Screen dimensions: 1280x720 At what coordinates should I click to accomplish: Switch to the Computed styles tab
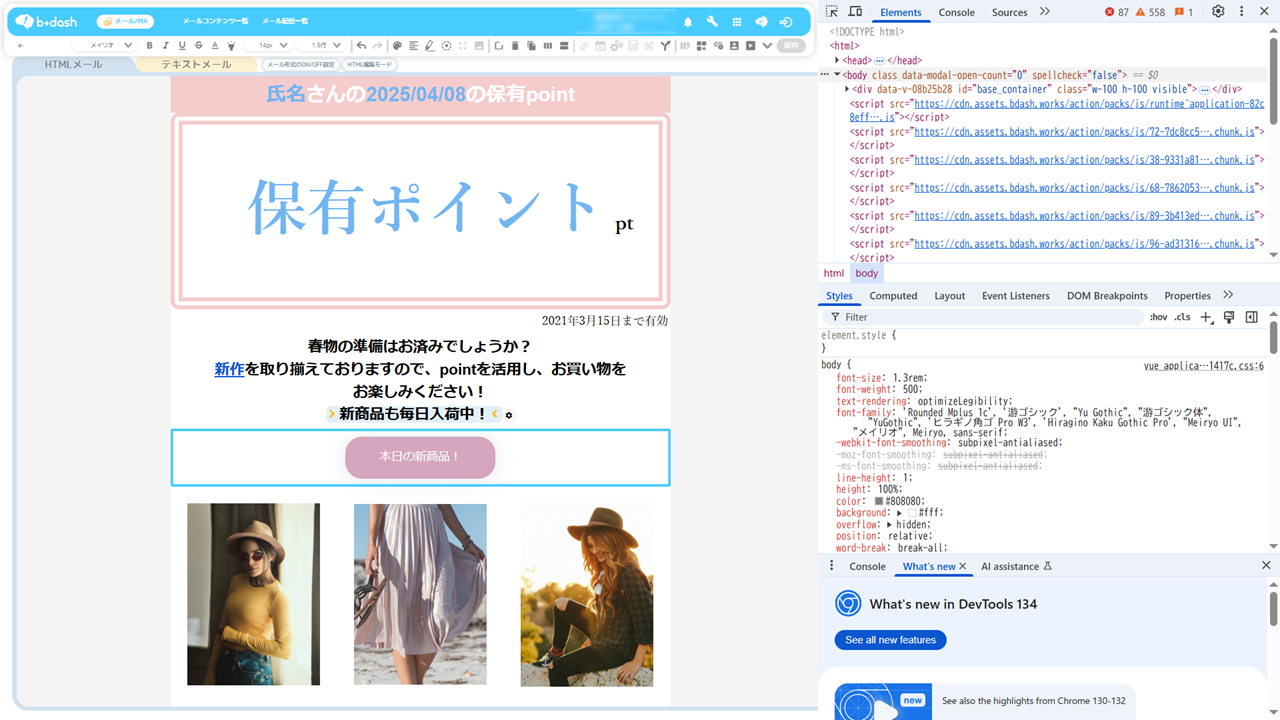893,296
